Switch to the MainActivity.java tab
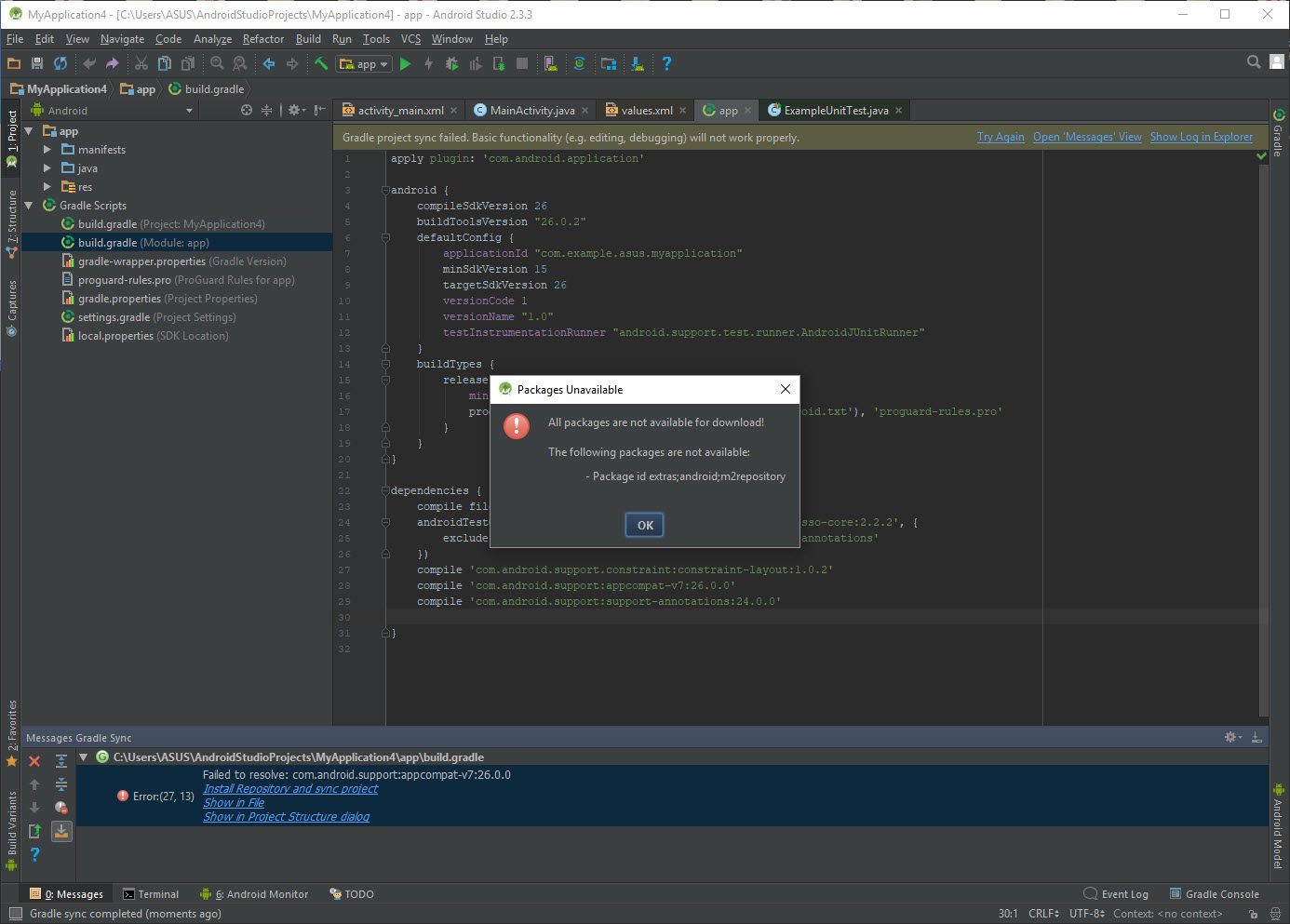 pyautogui.click(x=532, y=111)
